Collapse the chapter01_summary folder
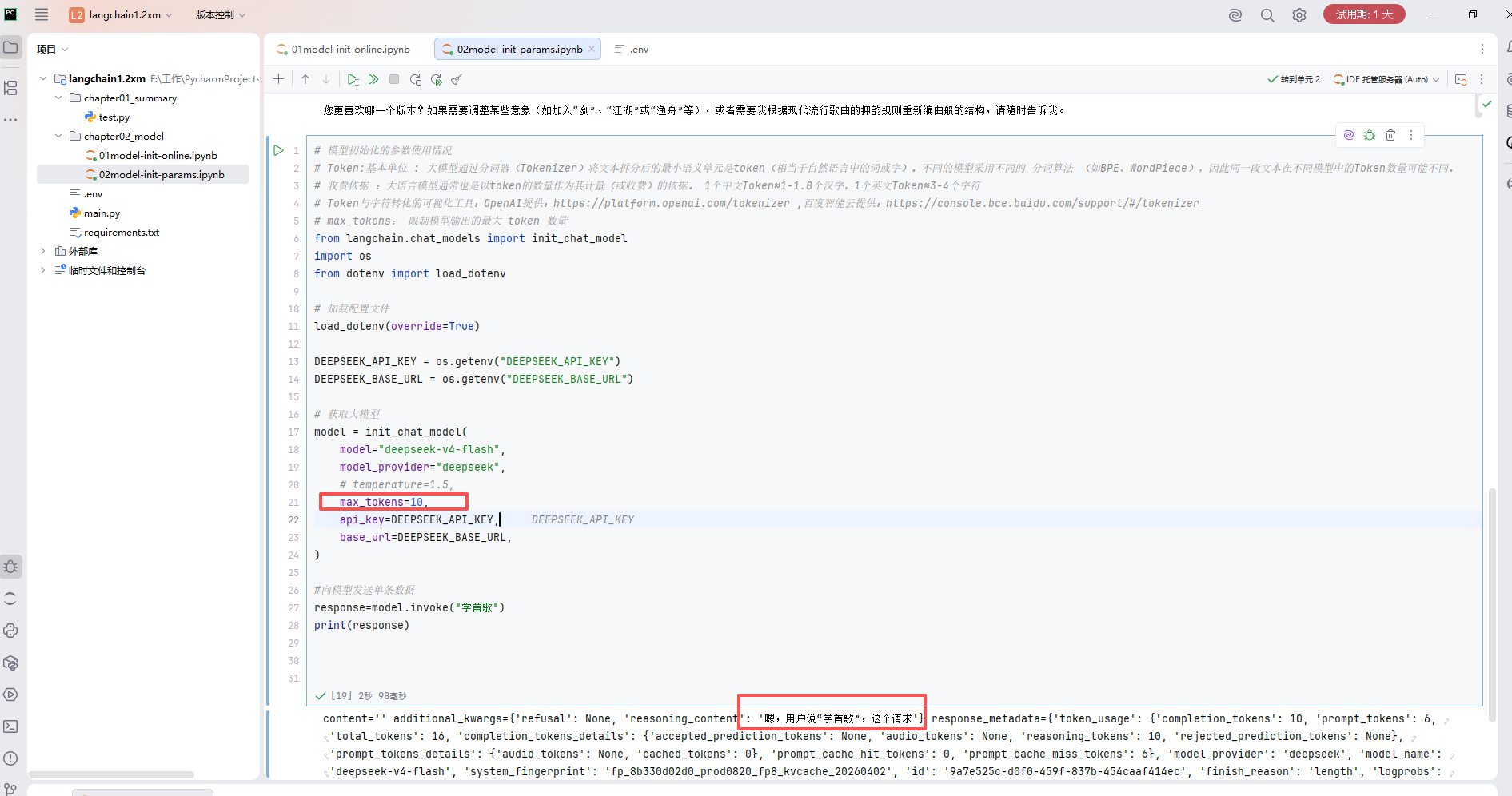The image size is (1512, 796). pyautogui.click(x=58, y=98)
